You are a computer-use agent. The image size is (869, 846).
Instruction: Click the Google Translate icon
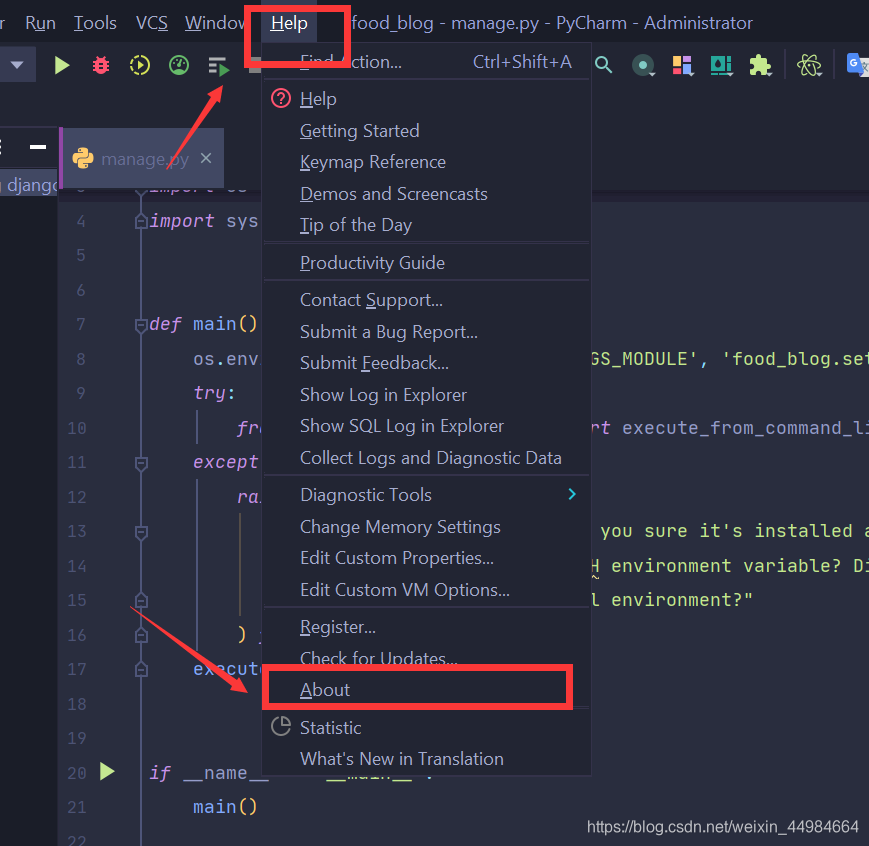point(856,64)
